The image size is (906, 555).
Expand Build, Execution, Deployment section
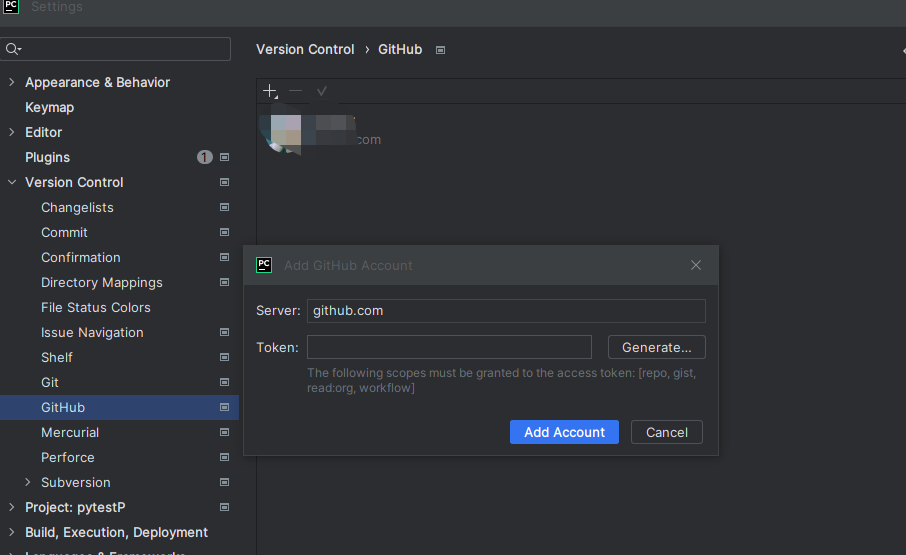12,532
